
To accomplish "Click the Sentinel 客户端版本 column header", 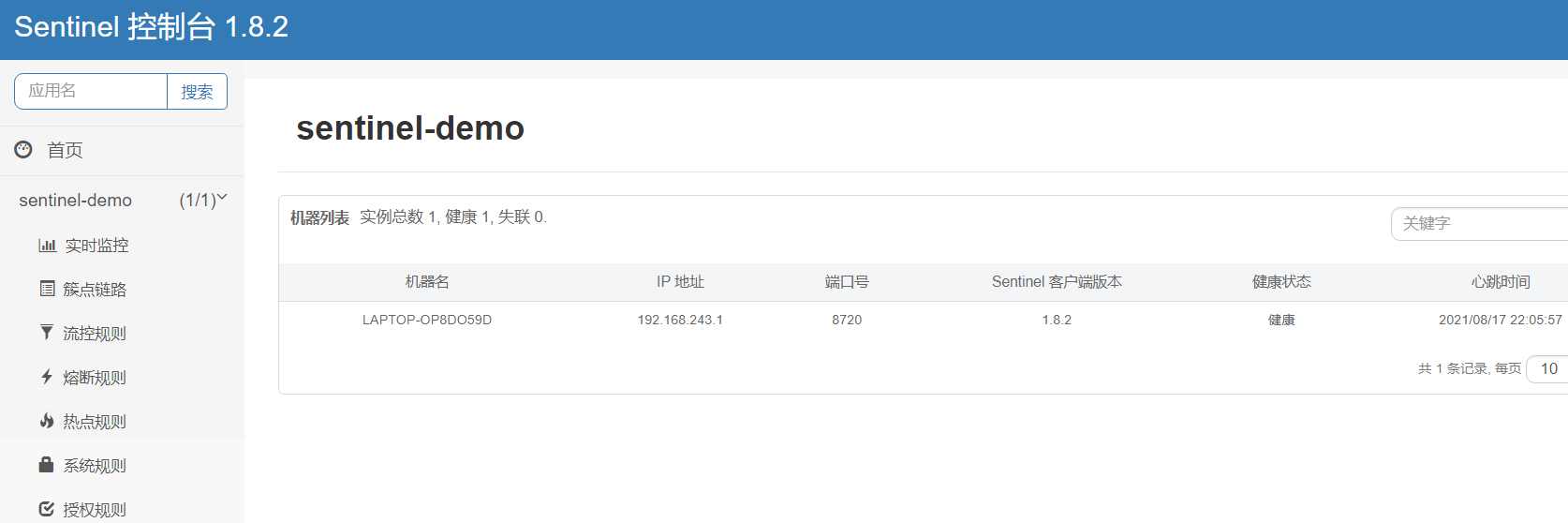I will 1057,282.
